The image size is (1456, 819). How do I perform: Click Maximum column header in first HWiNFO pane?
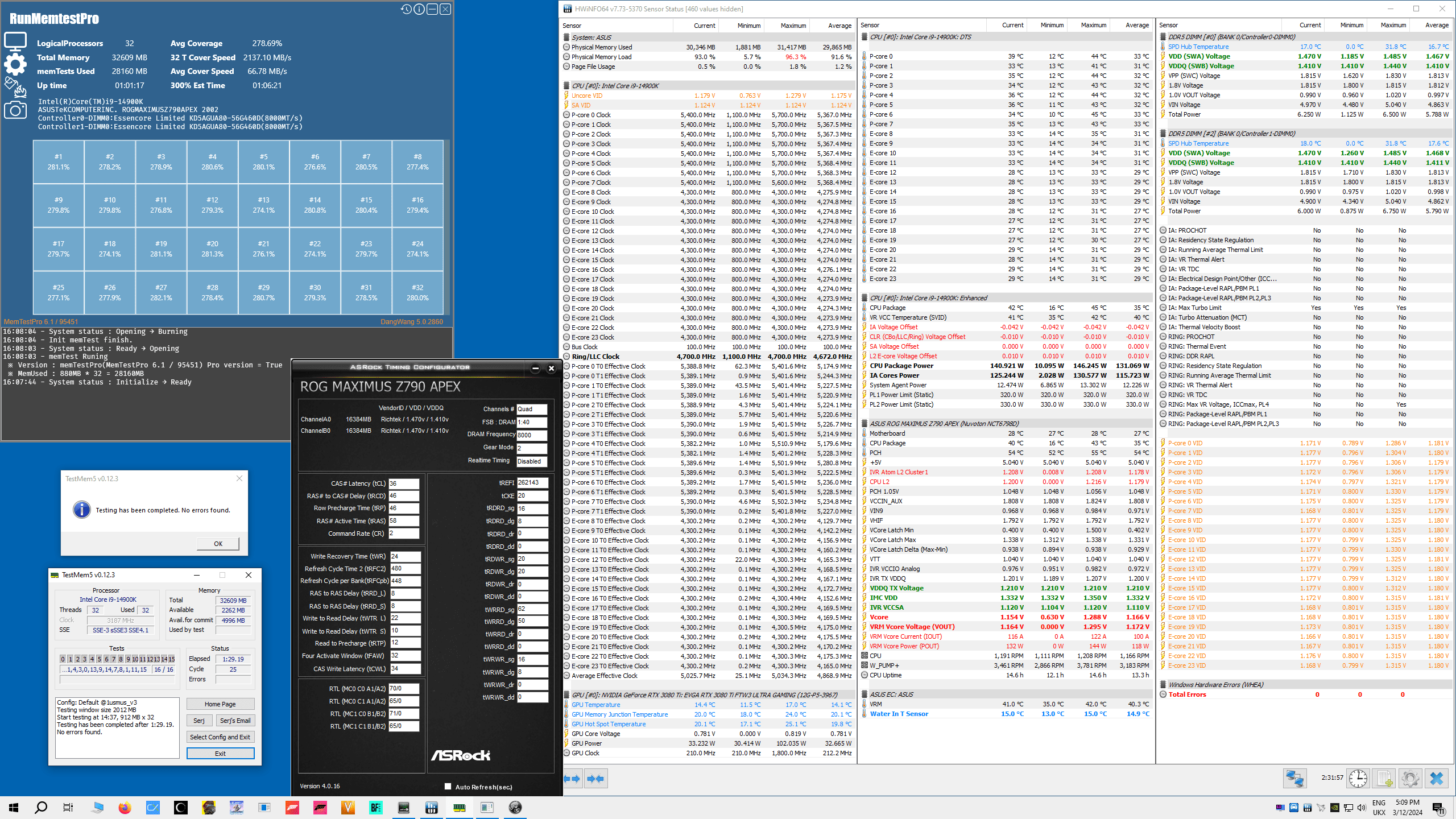786,26
